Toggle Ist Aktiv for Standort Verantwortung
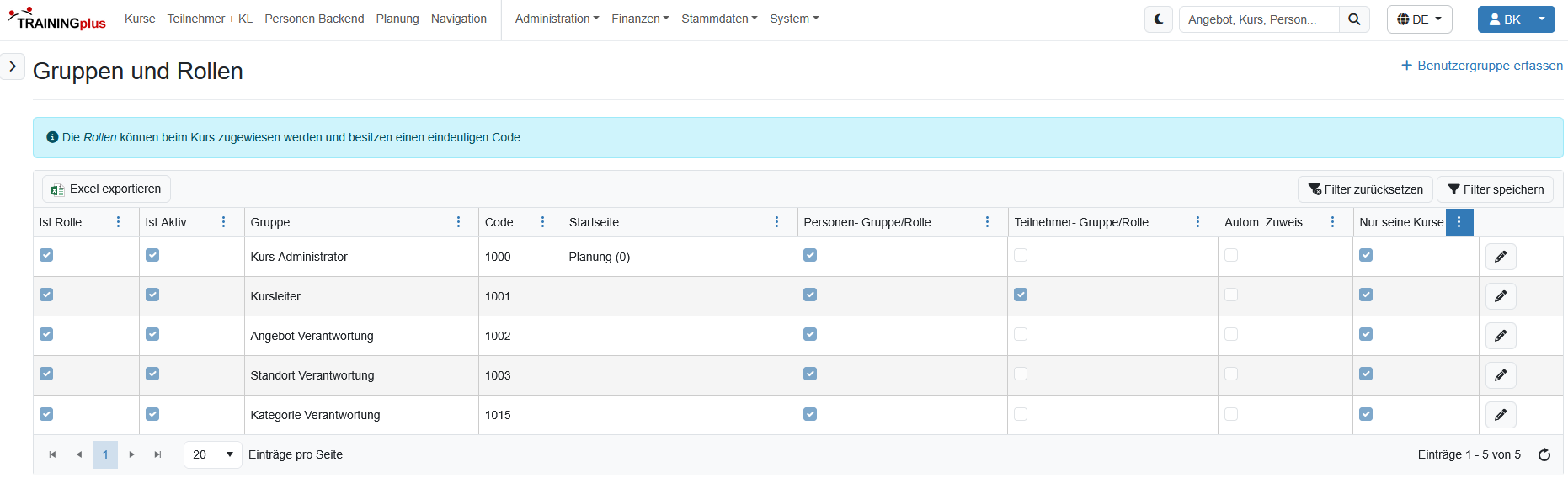1568x478 pixels. [152, 374]
